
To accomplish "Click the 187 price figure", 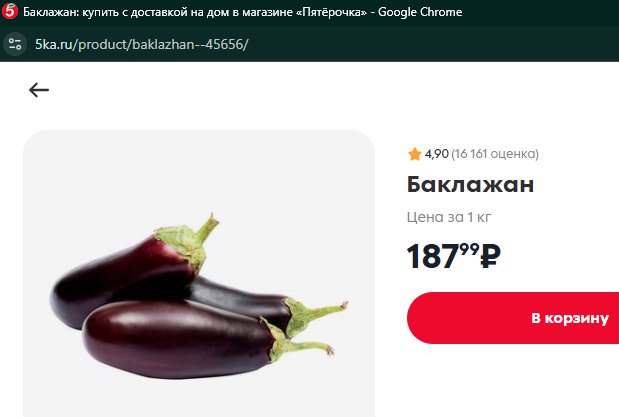I will point(433,256).
